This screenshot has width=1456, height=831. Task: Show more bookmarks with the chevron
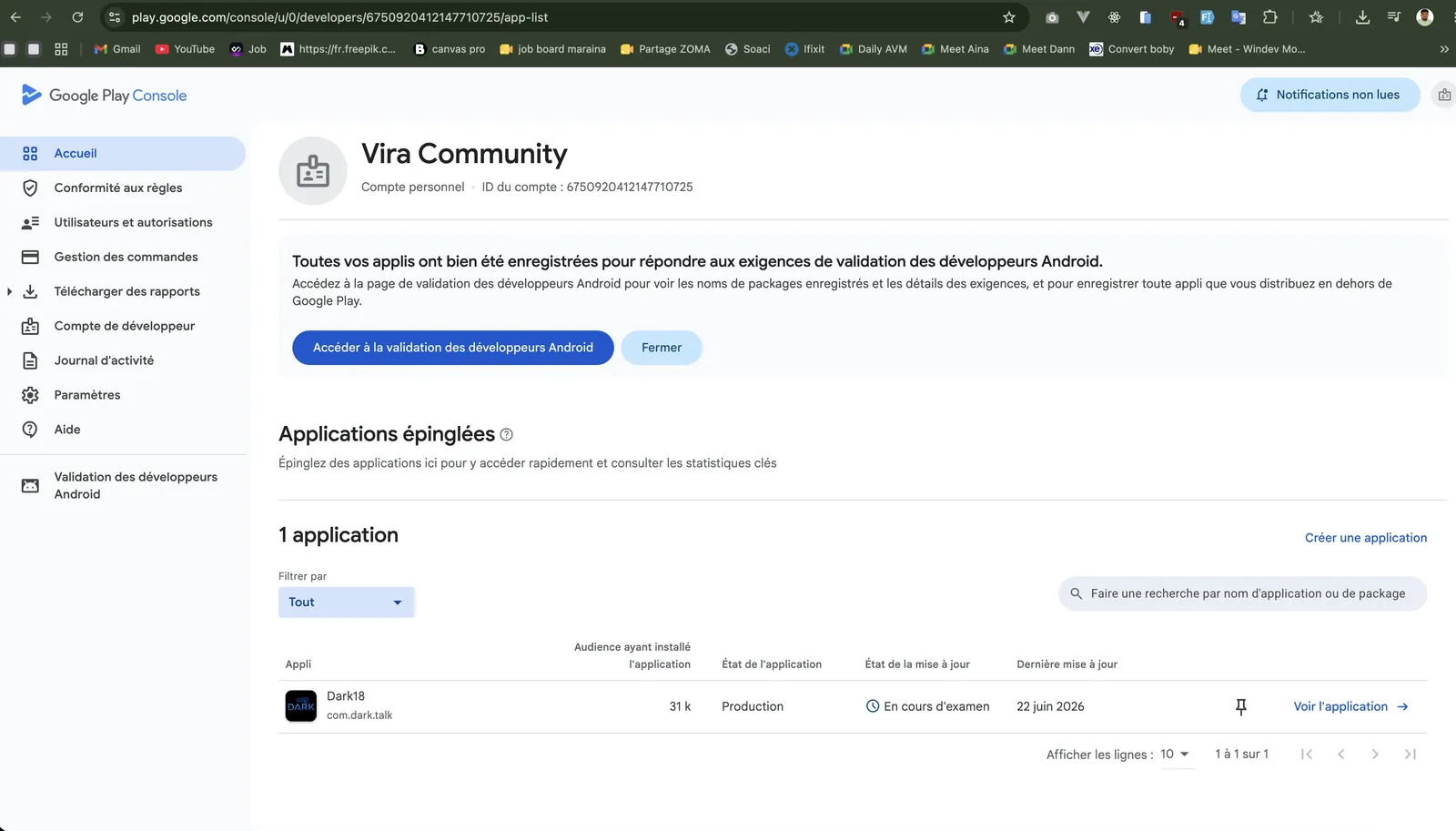(x=1444, y=49)
